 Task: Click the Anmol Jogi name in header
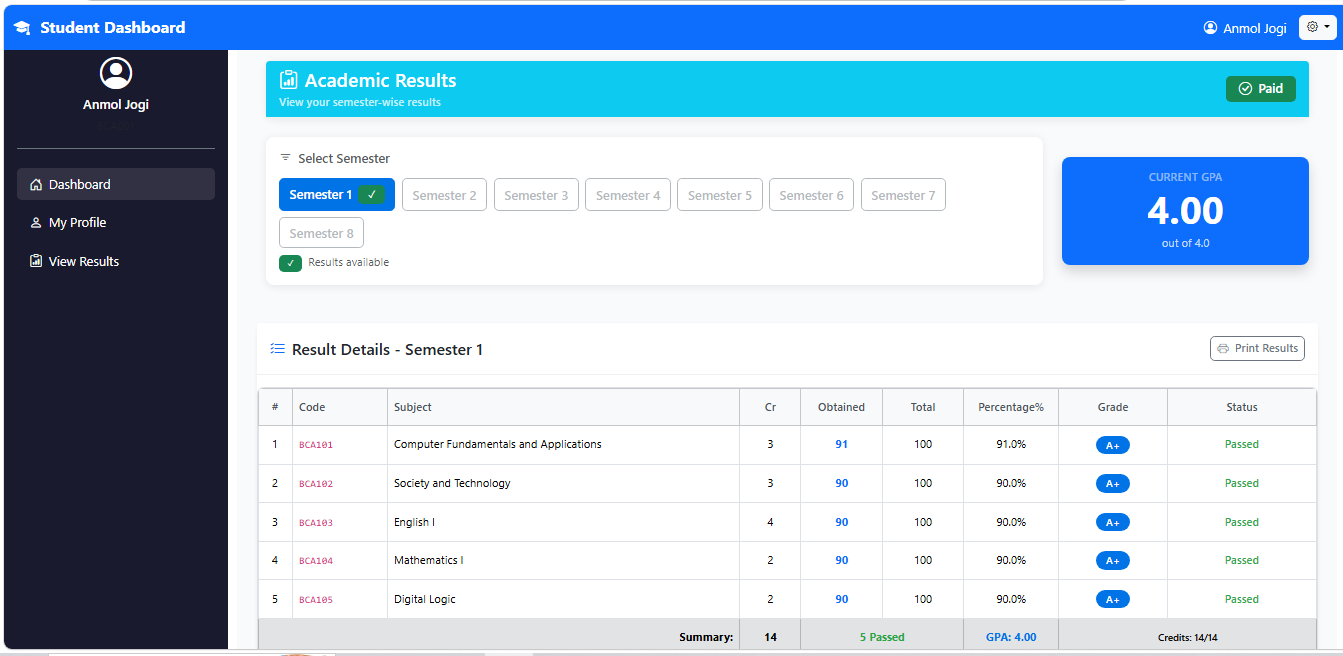coord(1255,28)
